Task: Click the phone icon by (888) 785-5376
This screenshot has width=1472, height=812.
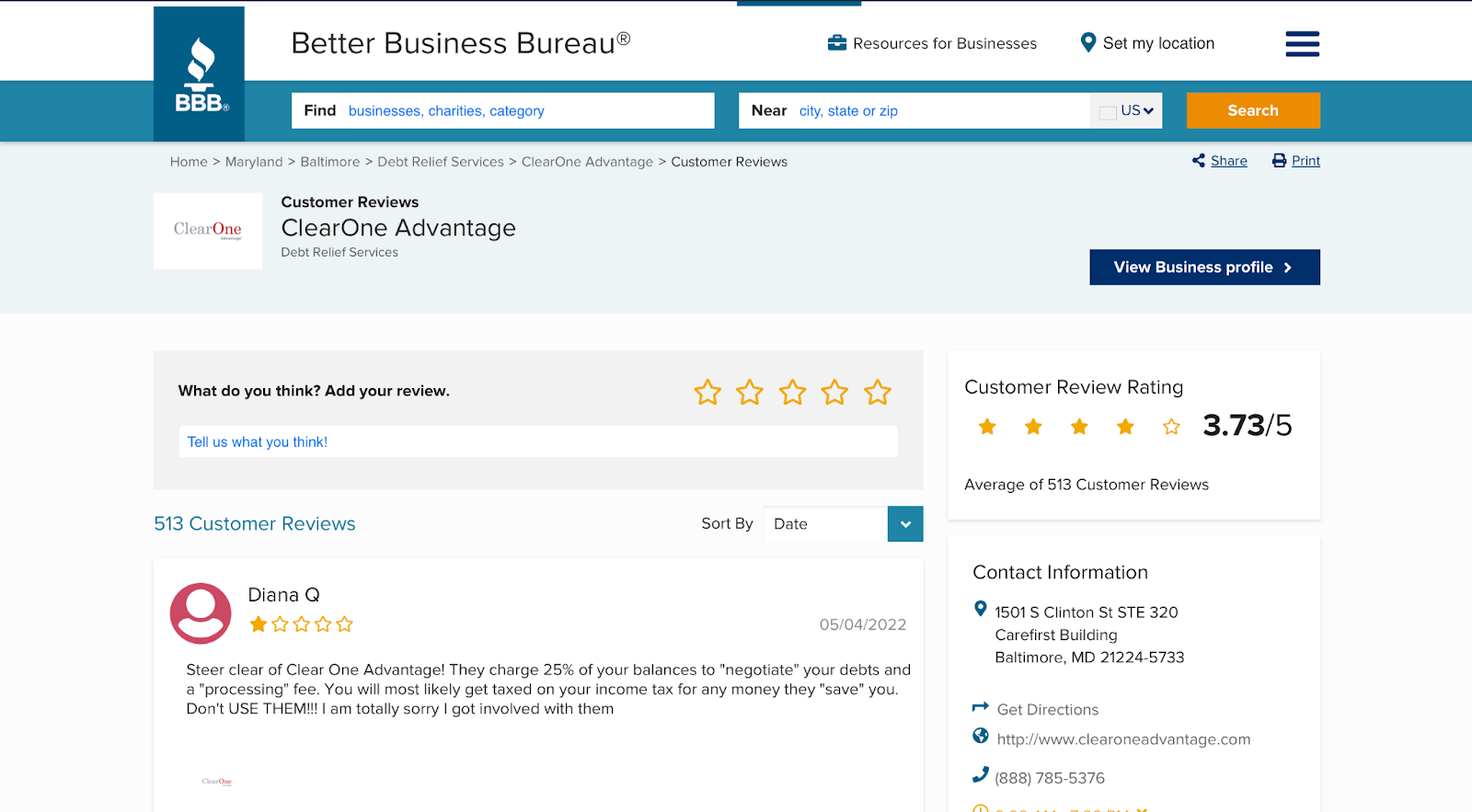Action: click(981, 775)
